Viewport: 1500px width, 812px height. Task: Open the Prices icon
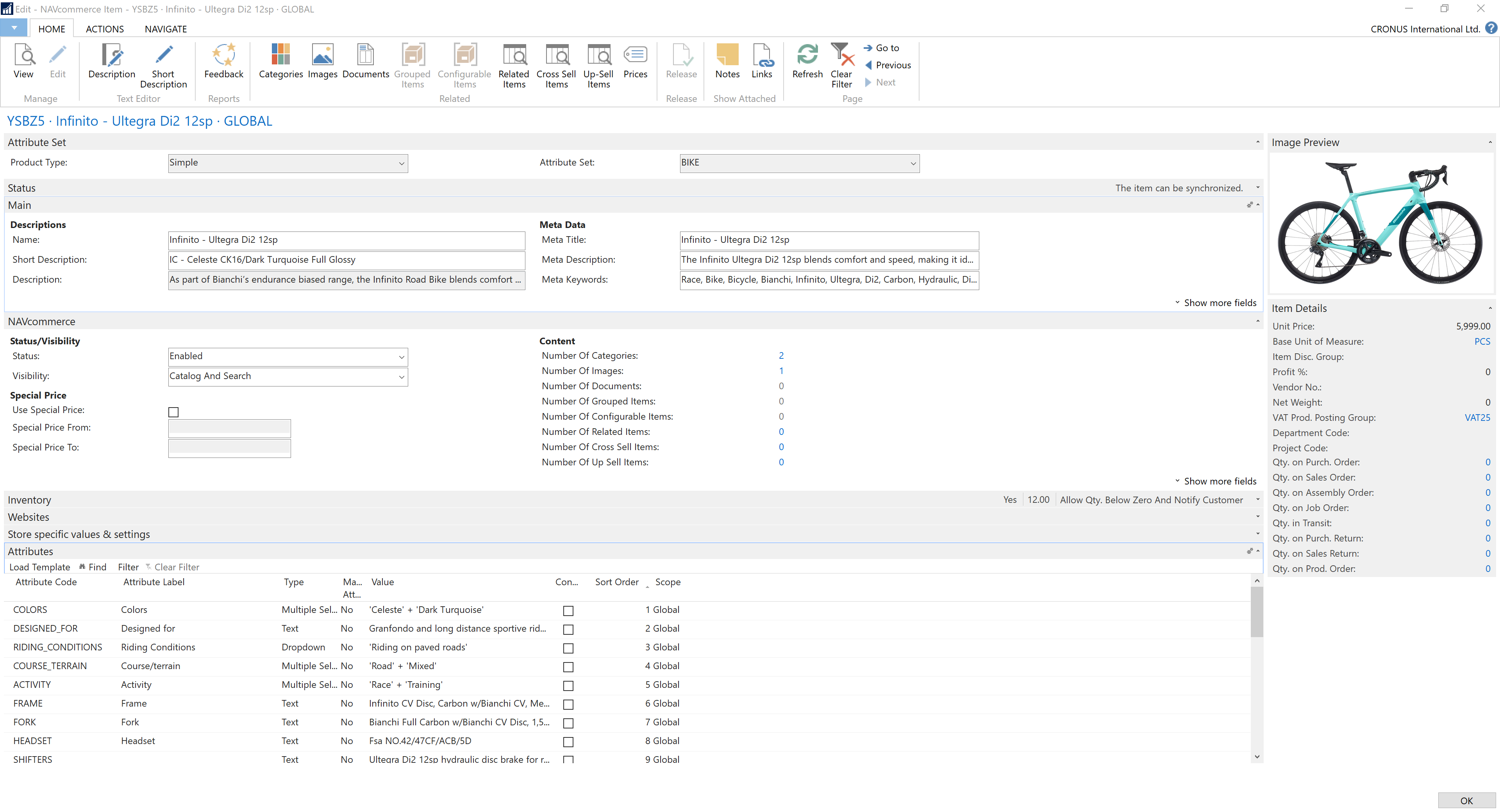635,61
